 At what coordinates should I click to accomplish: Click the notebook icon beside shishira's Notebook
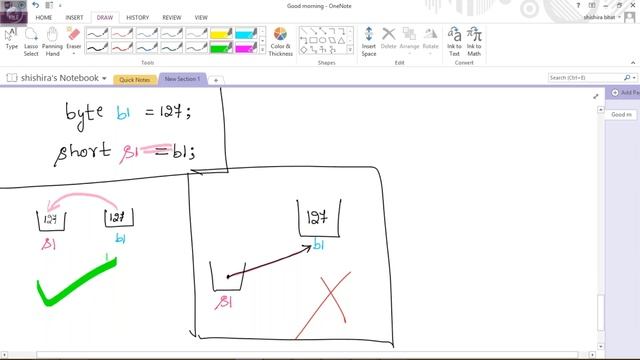point(12,78)
